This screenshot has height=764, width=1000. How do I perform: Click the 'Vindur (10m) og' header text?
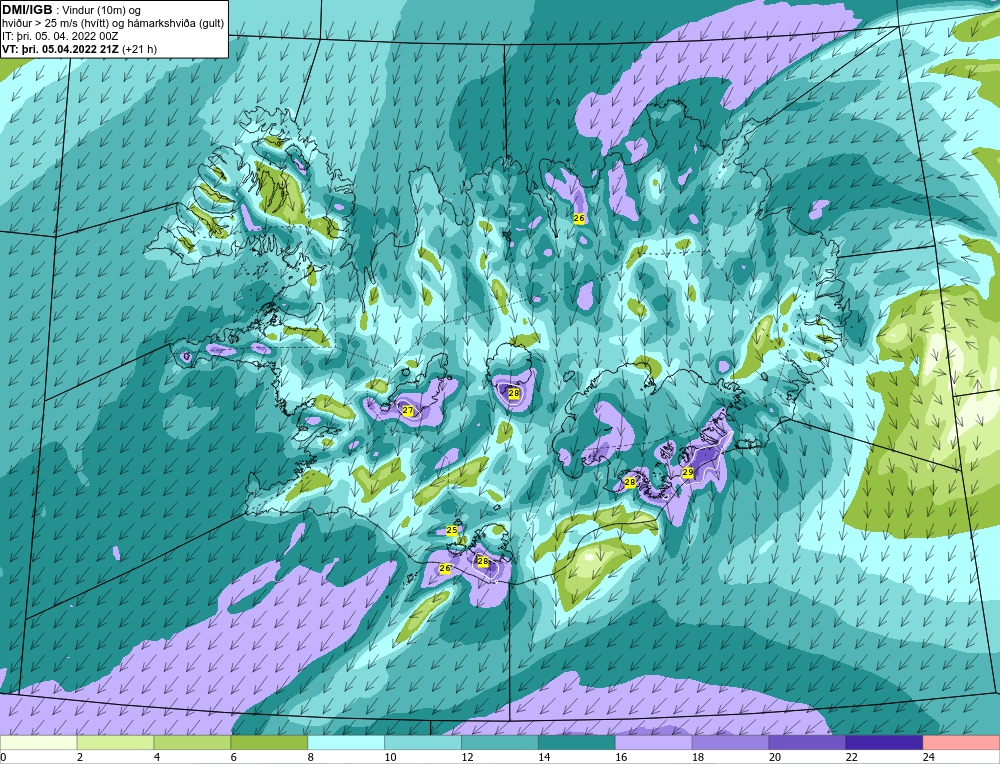point(101,11)
